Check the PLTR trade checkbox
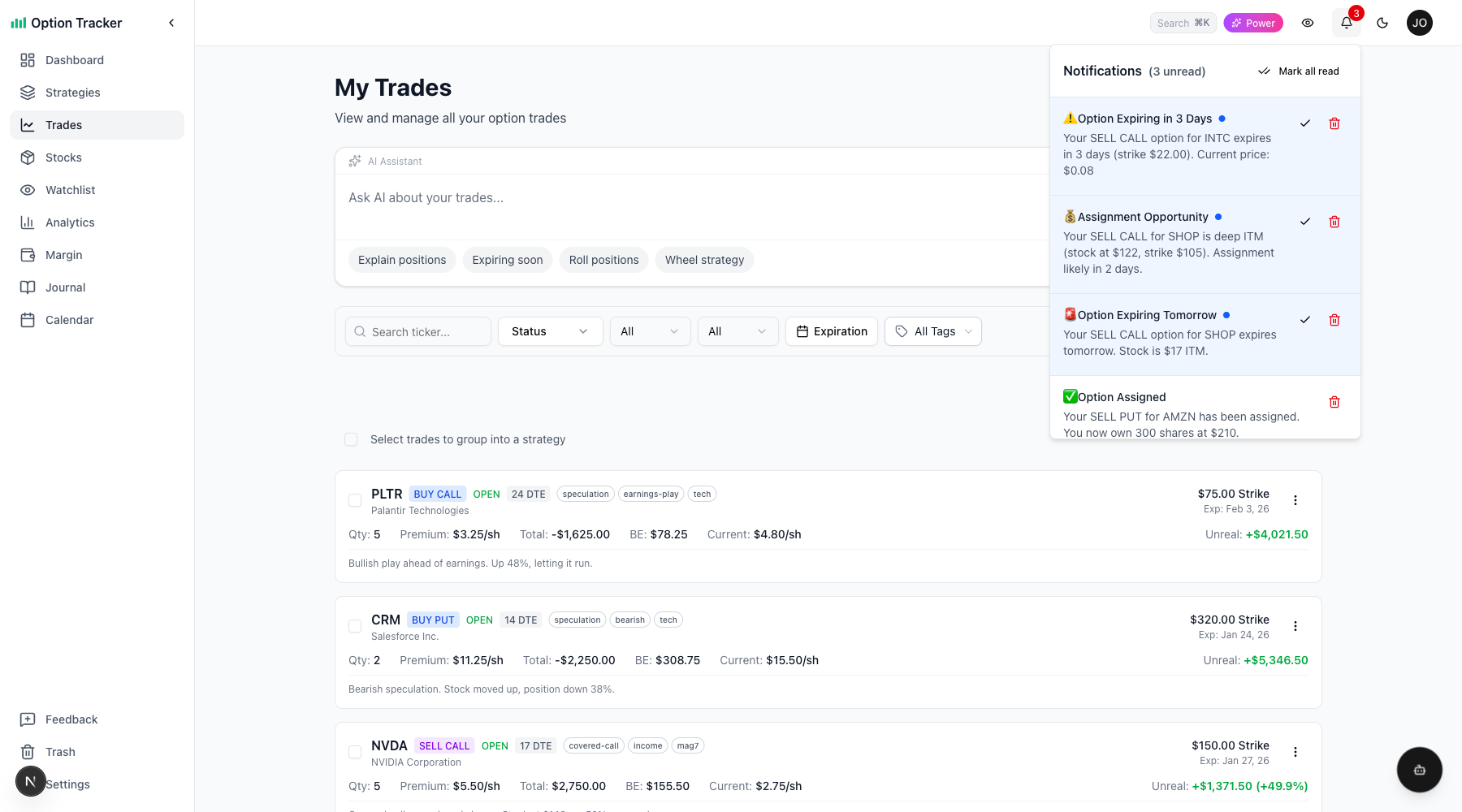Screen dimensions: 1462x812 coord(355,500)
